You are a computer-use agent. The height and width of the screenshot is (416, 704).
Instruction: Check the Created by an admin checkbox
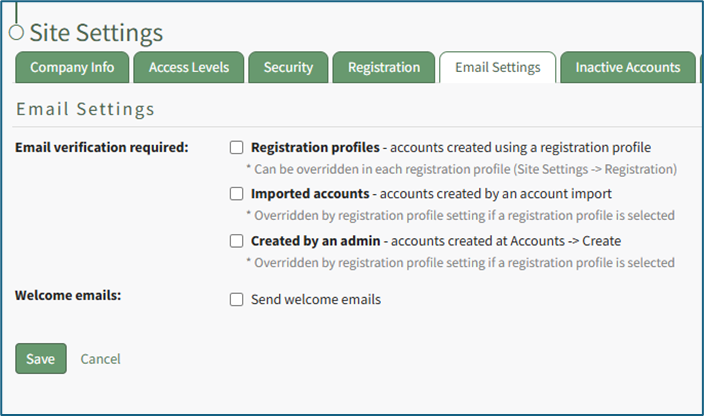(x=237, y=241)
